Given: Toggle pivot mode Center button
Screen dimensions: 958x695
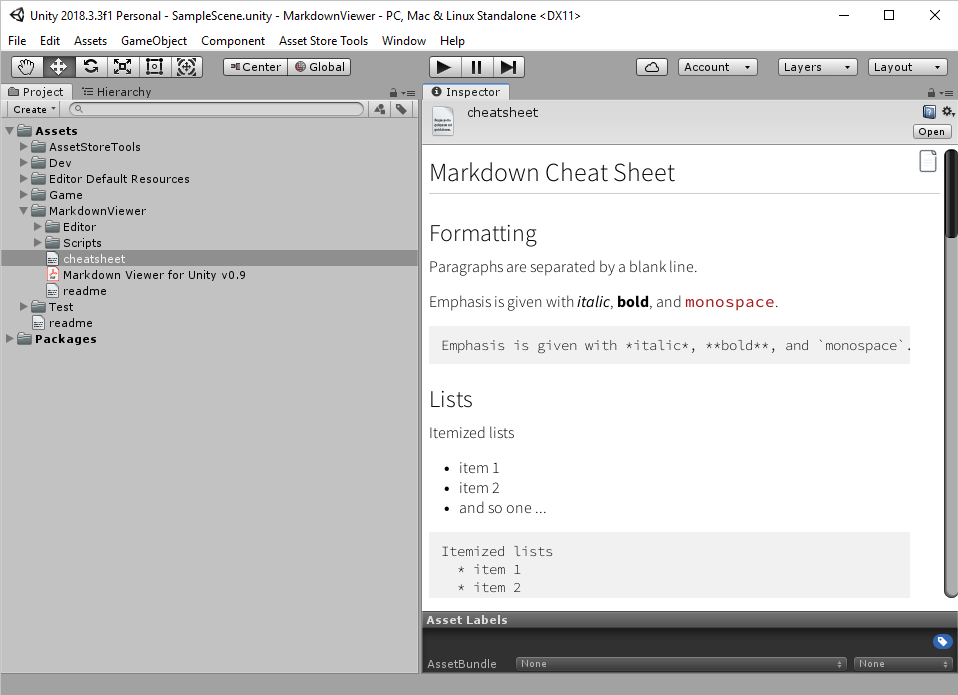Looking at the screenshot, I should (255, 67).
